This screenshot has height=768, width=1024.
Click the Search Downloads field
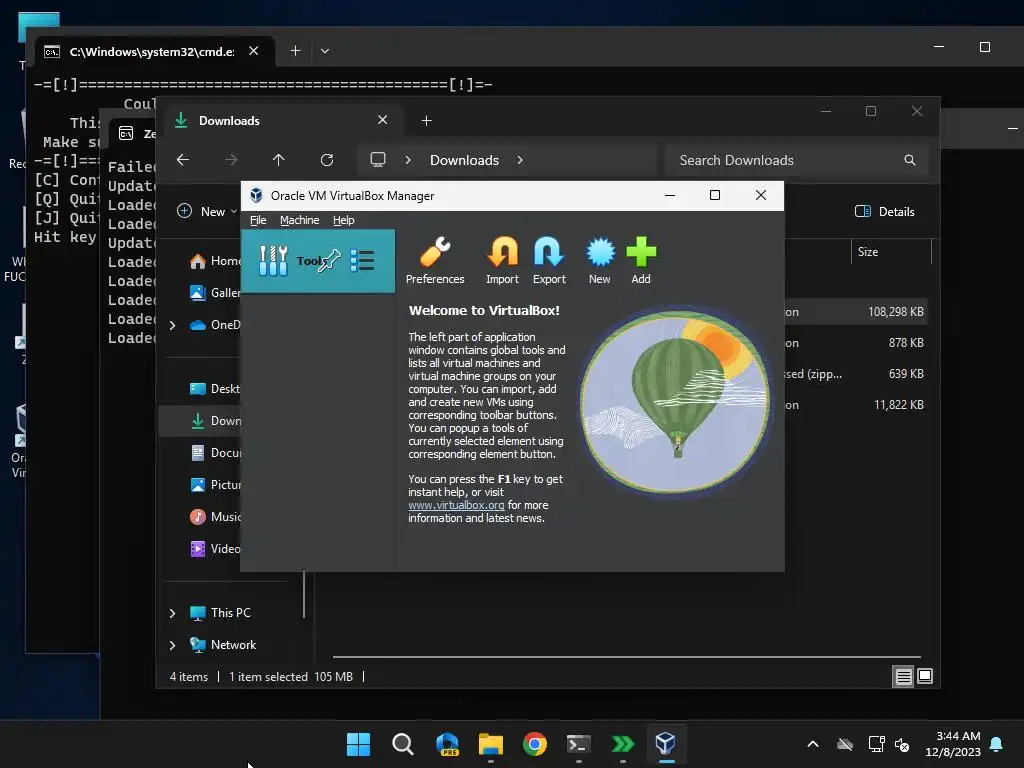point(796,160)
